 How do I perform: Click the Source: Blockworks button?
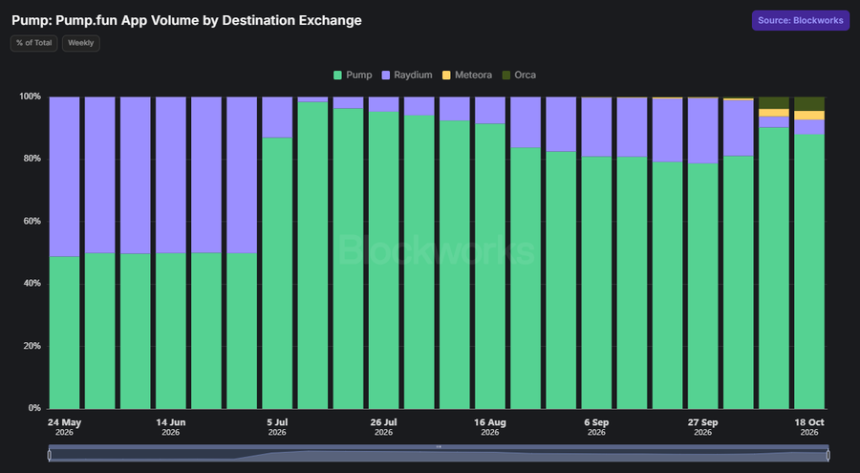(800, 20)
